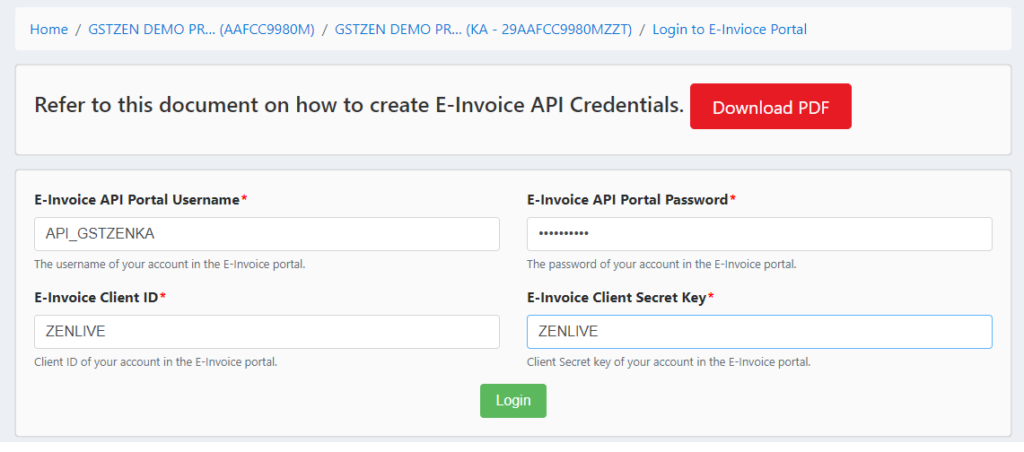Screen dimensions: 1024x452
Task: Click the password help text below field
Action: coord(662,265)
